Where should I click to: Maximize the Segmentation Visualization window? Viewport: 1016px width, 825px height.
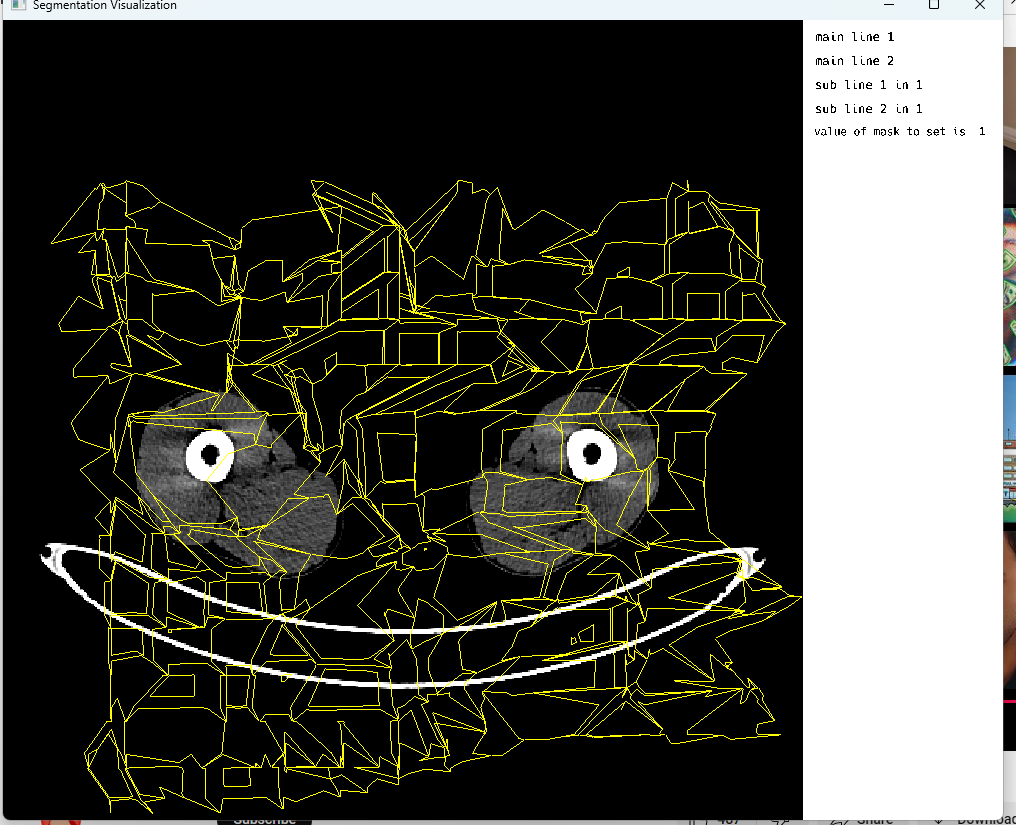coord(933,5)
